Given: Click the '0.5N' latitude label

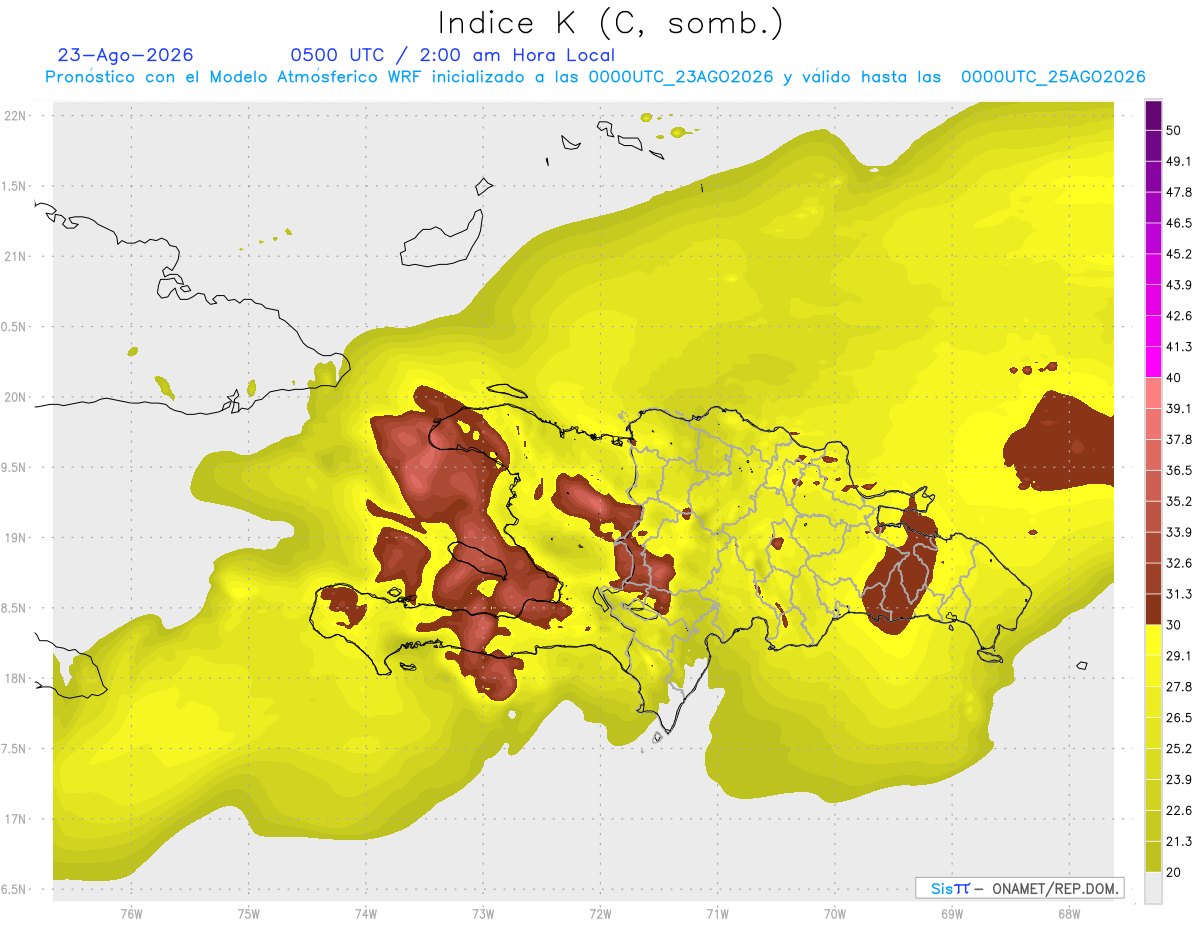Looking at the screenshot, I should point(15,327).
